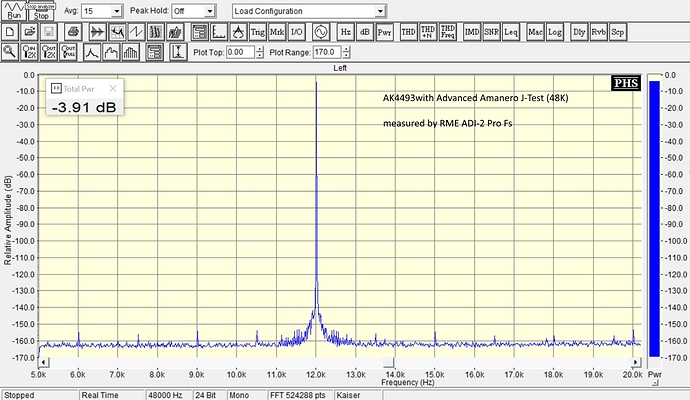690x400 pixels.
Task: Stop the analyzer with the Stop button
Action: (41, 11)
